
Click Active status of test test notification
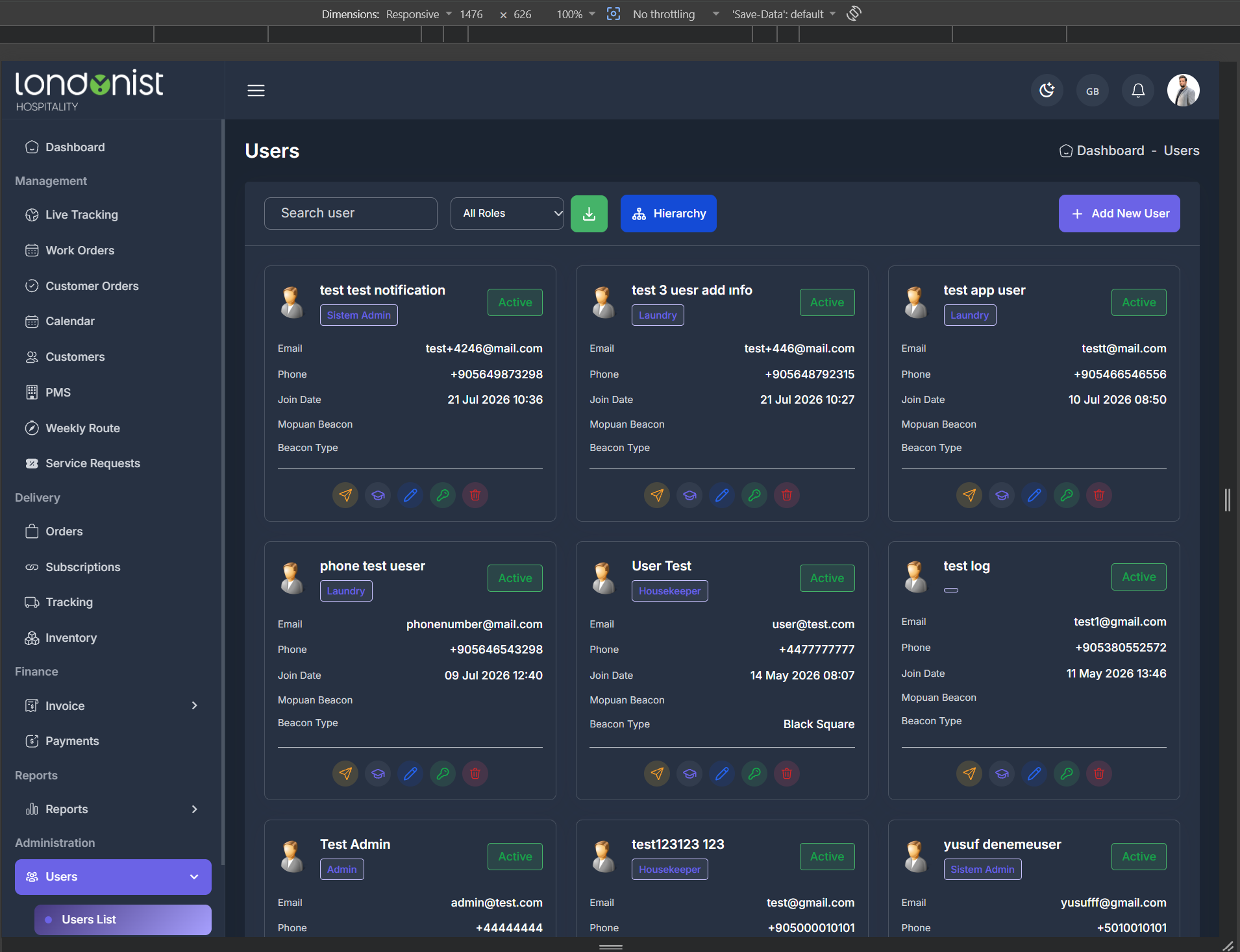(515, 302)
